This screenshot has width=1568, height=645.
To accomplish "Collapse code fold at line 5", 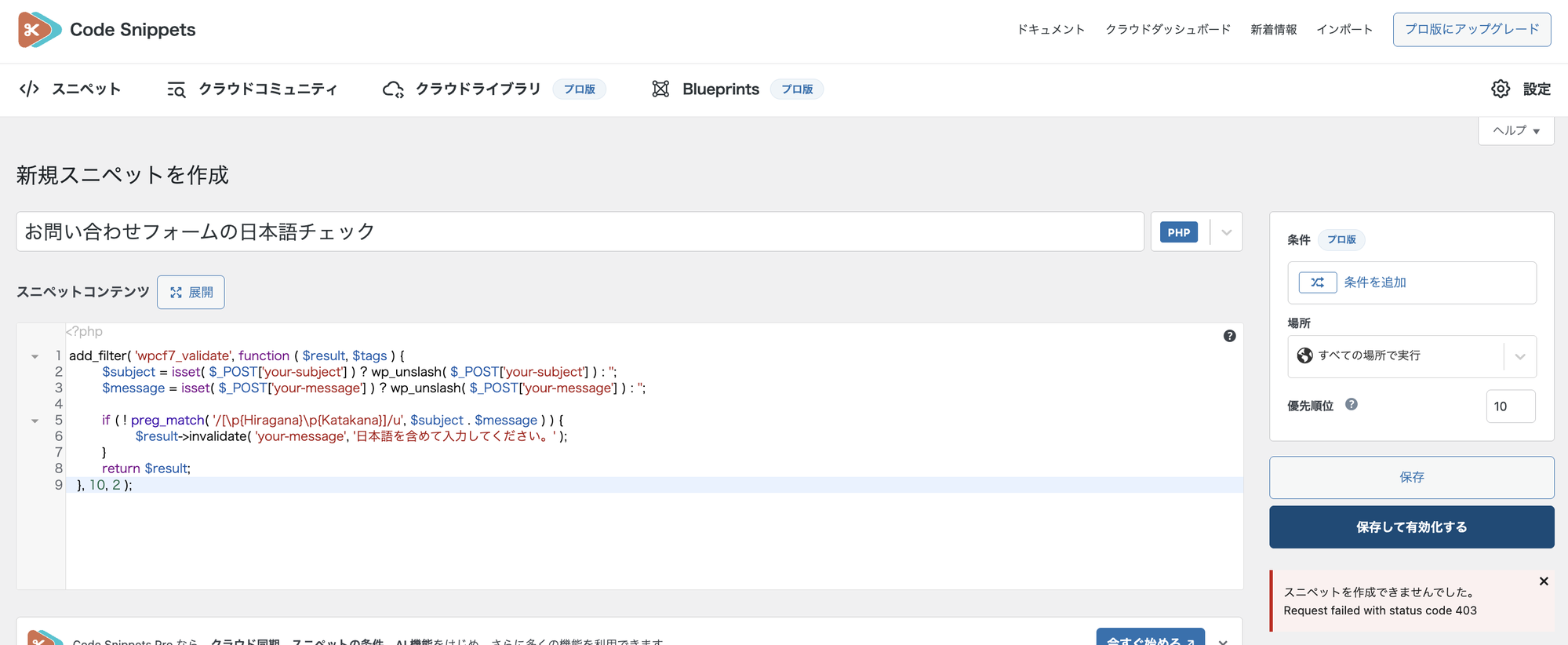I will click(35, 421).
